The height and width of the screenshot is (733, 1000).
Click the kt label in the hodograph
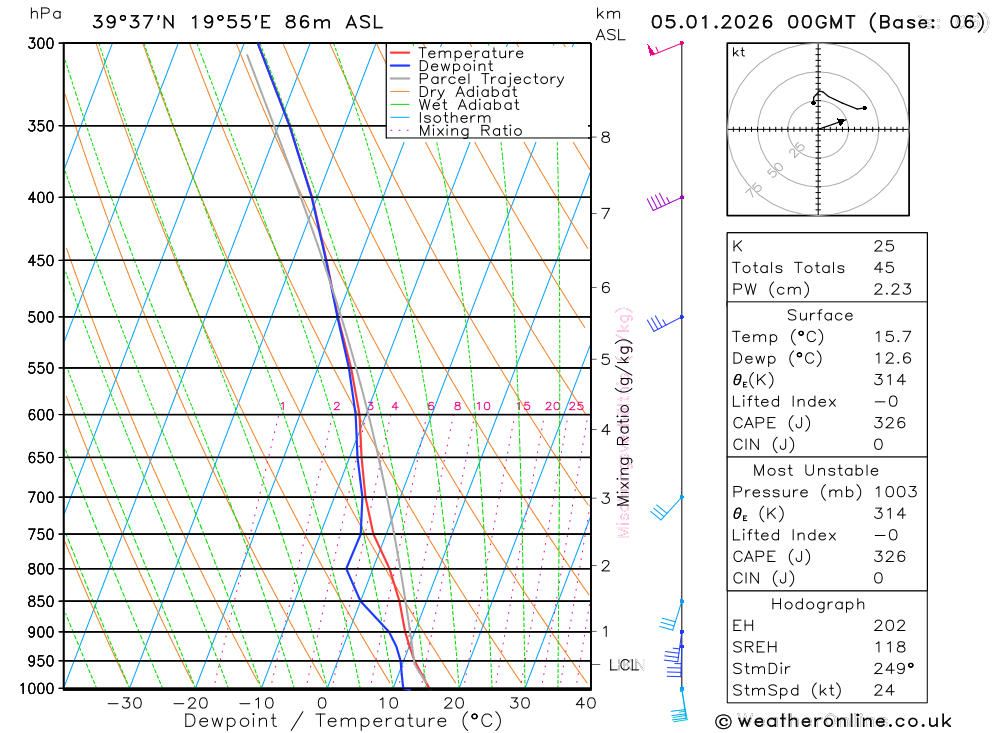pos(739,52)
